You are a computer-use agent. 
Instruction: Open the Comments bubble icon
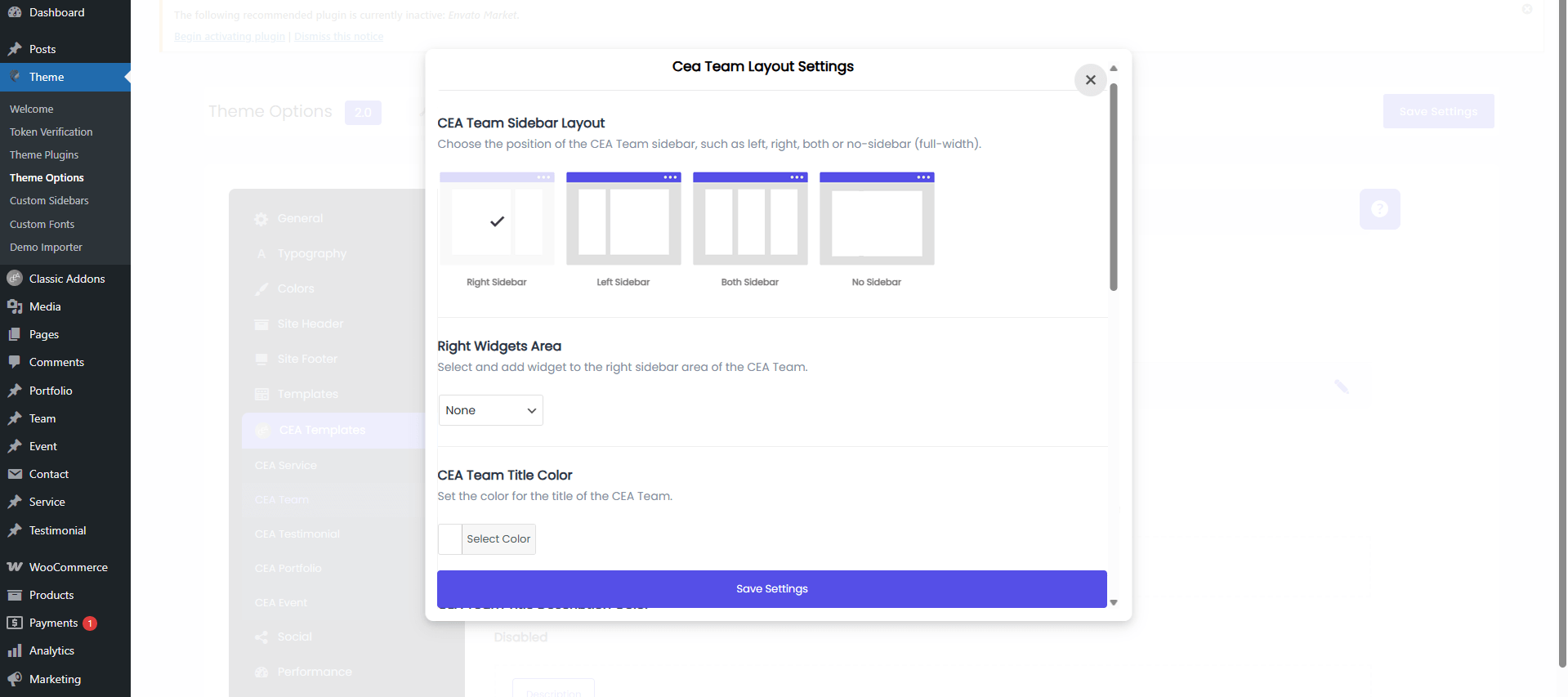15,362
